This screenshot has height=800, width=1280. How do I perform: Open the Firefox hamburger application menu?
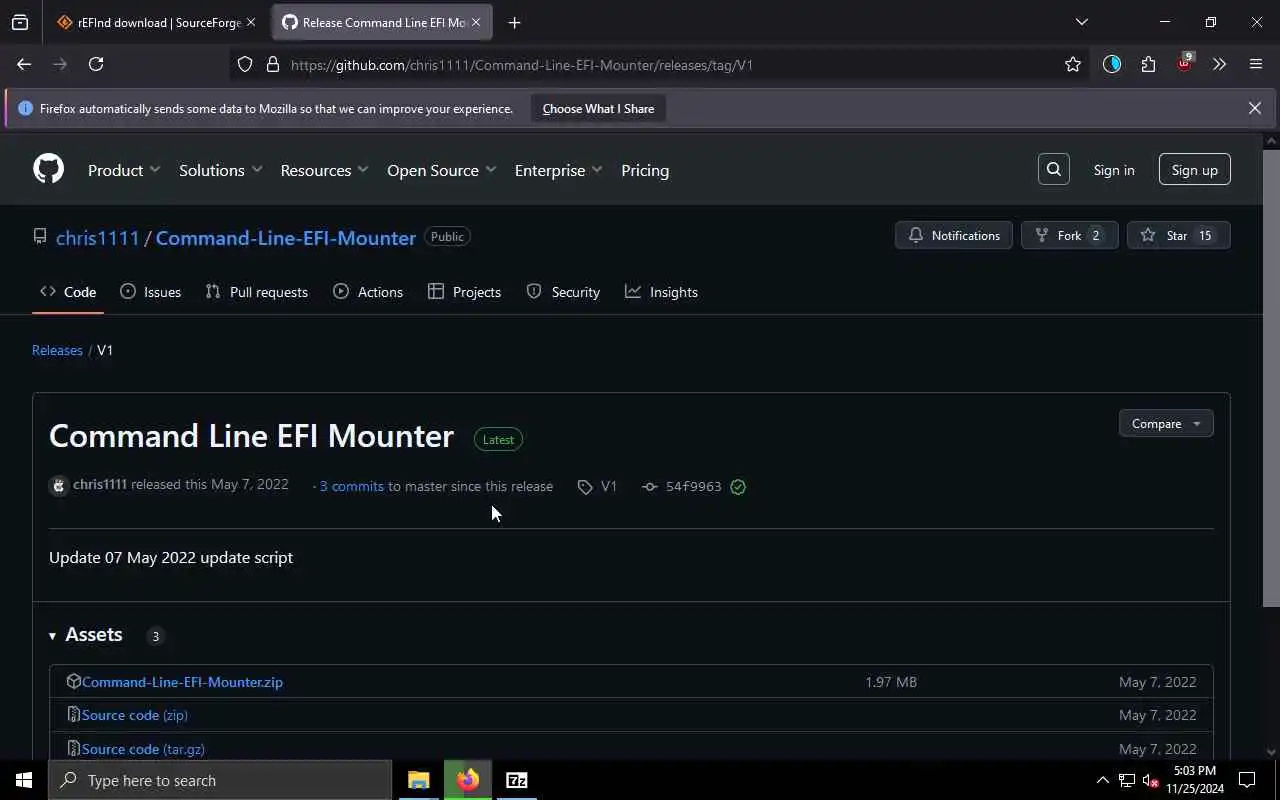[1256, 64]
